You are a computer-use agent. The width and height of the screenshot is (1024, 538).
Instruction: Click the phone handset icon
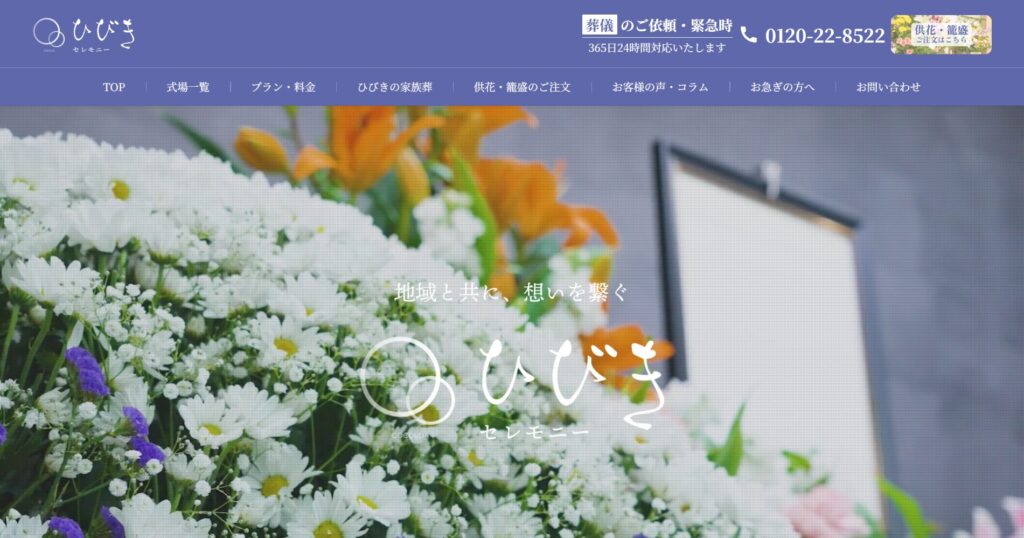pos(748,35)
